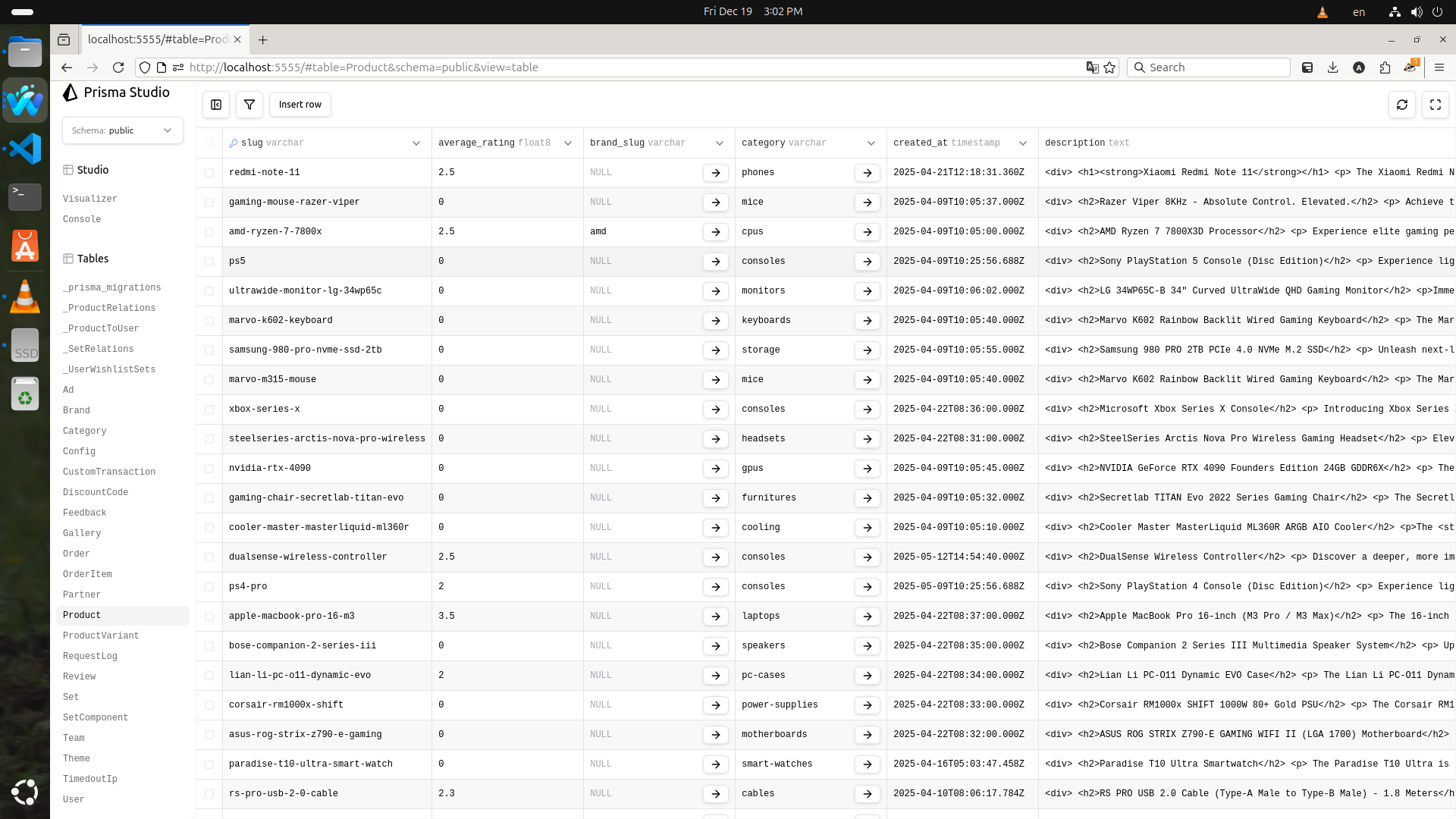Refresh the Product table data
This screenshot has height=819, width=1456.
[1401, 105]
